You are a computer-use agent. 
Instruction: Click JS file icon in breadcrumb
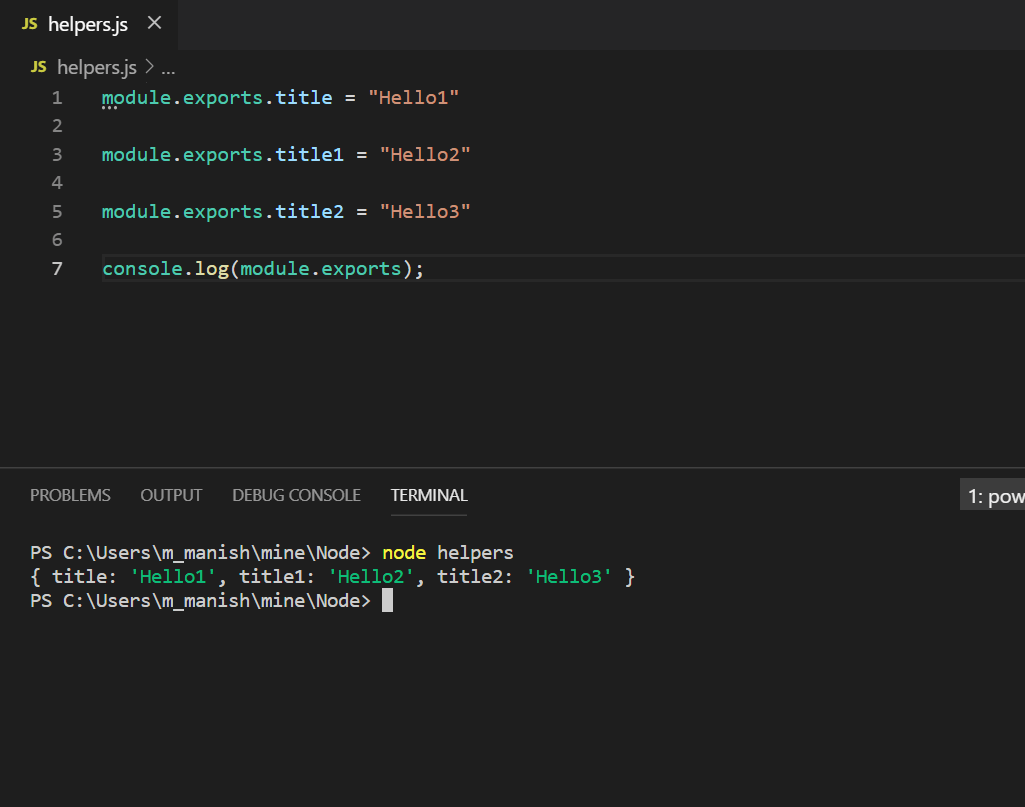pyautogui.click(x=39, y=67)
